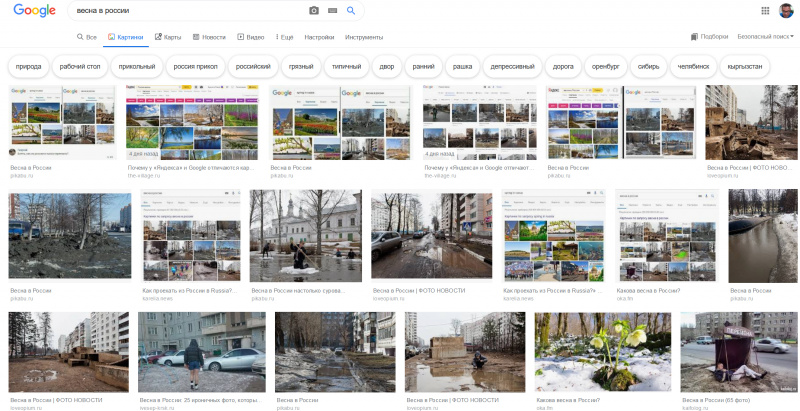800x411 pixels.
Task: Open Настройки search settings
Action: pos(319,37)
